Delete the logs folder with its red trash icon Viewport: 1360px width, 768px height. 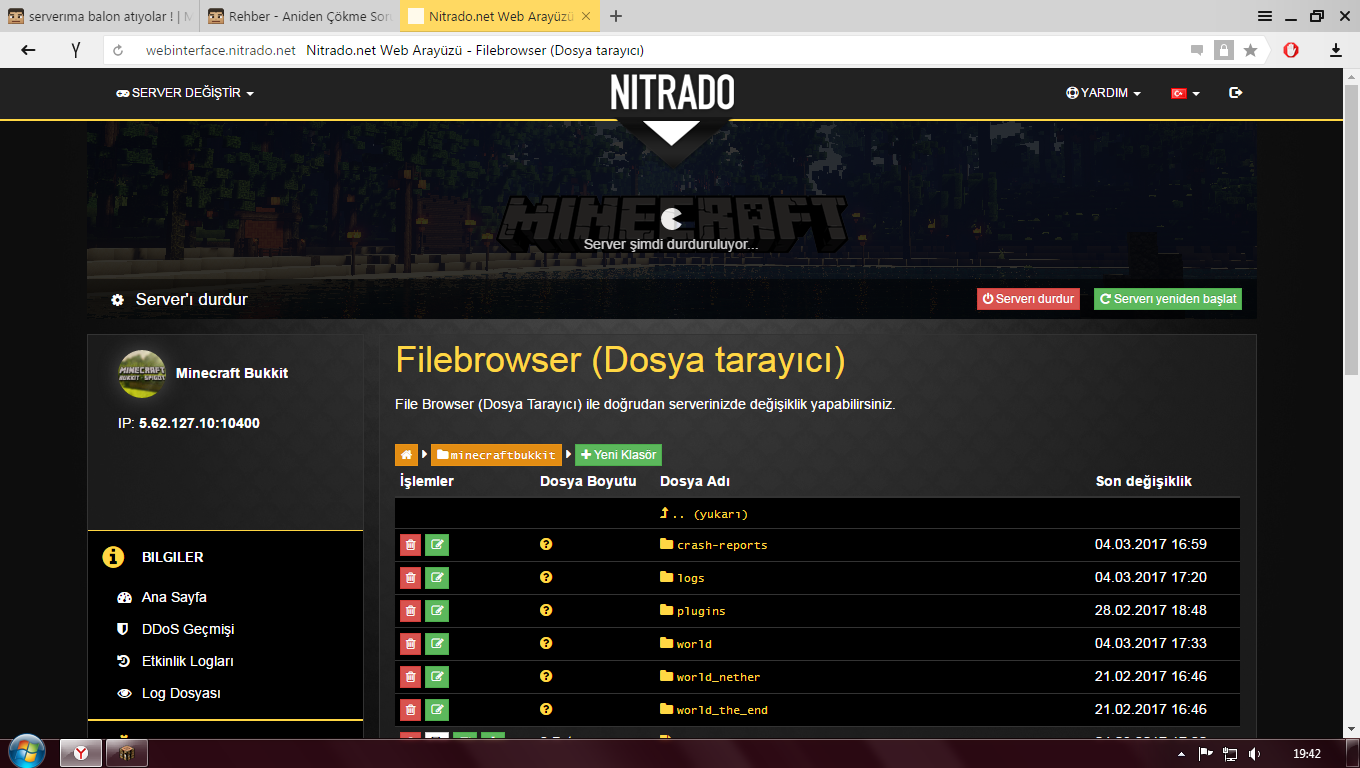coord(410,578)
